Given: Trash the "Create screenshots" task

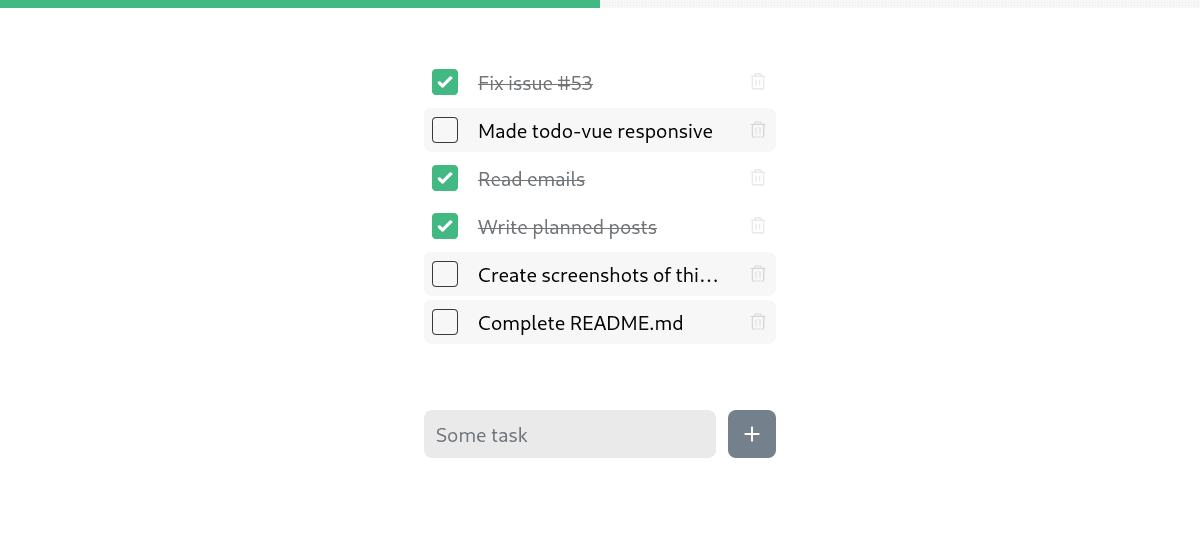Looking at the screenshot, I should point(758,274).
